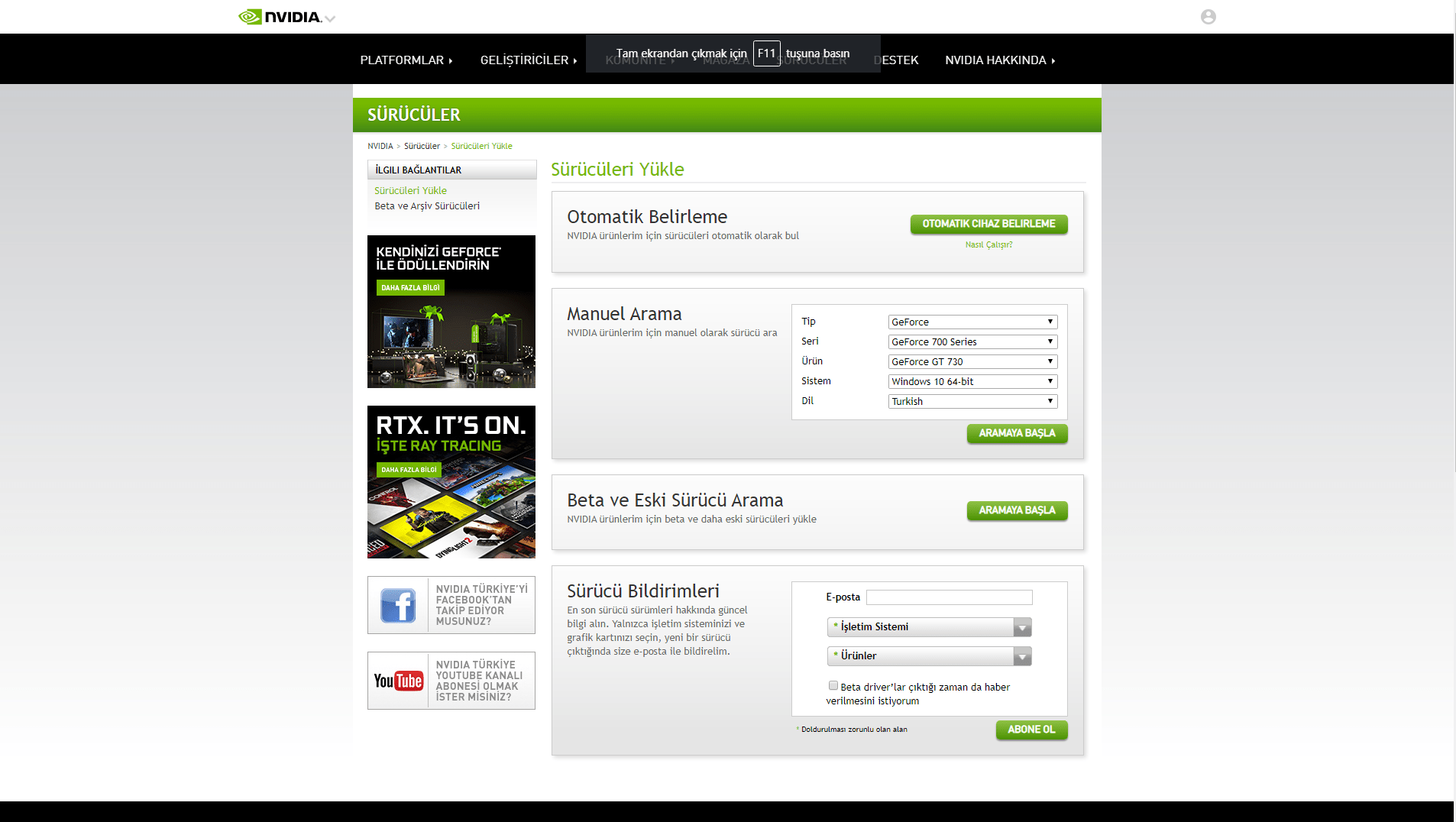Click the ABONE OL subscribe button

point(1031,730)
